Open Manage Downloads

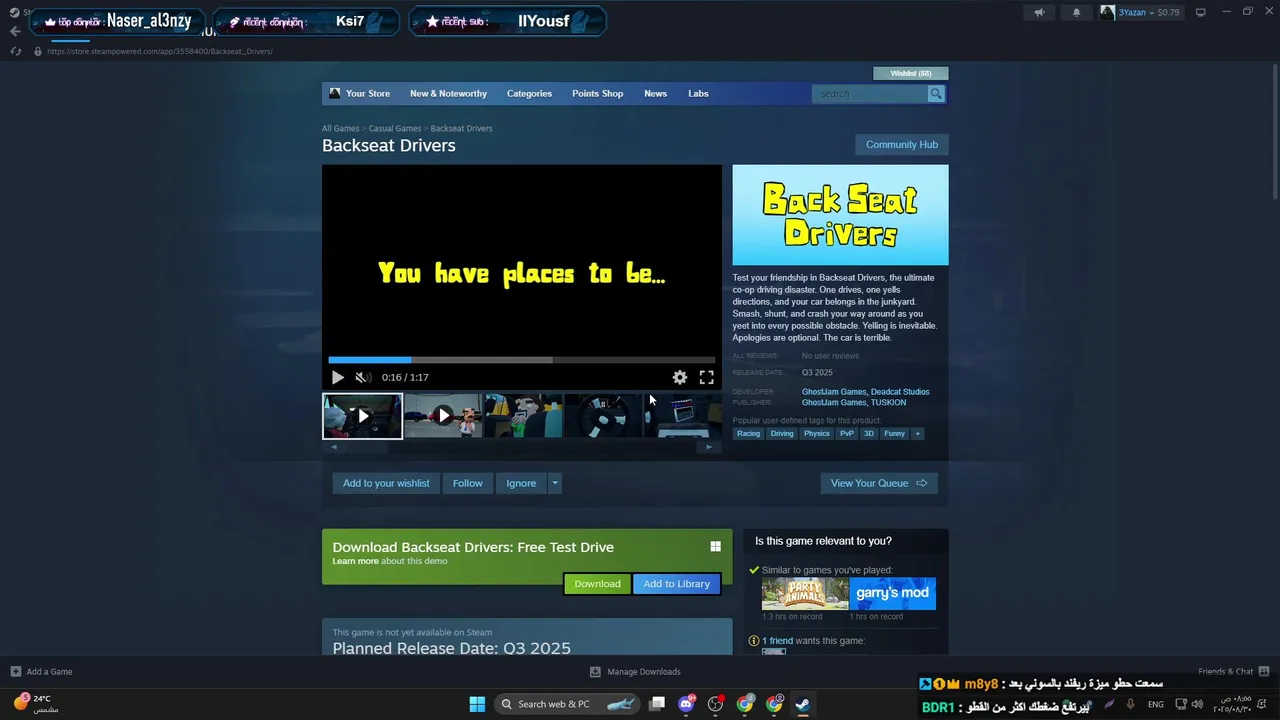tap(635, 672)
